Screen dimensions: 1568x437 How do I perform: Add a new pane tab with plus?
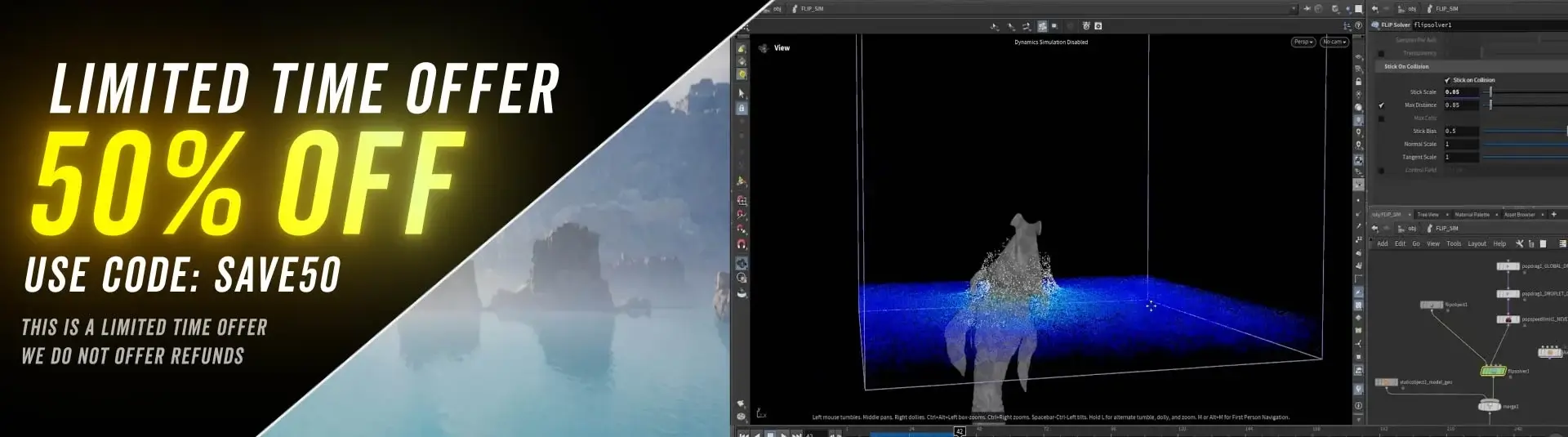coord(1553,215)
